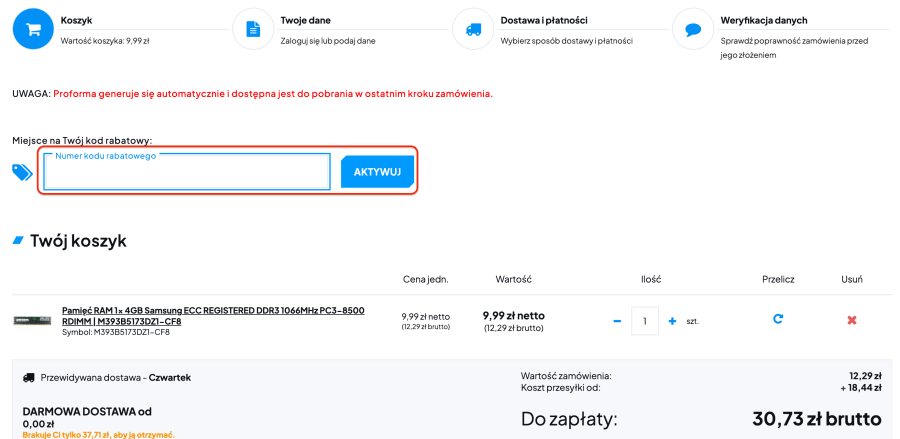This screenshot has width=900, height=439.
Task: Increase item quantity with plus button
Action: coord(672,321)
